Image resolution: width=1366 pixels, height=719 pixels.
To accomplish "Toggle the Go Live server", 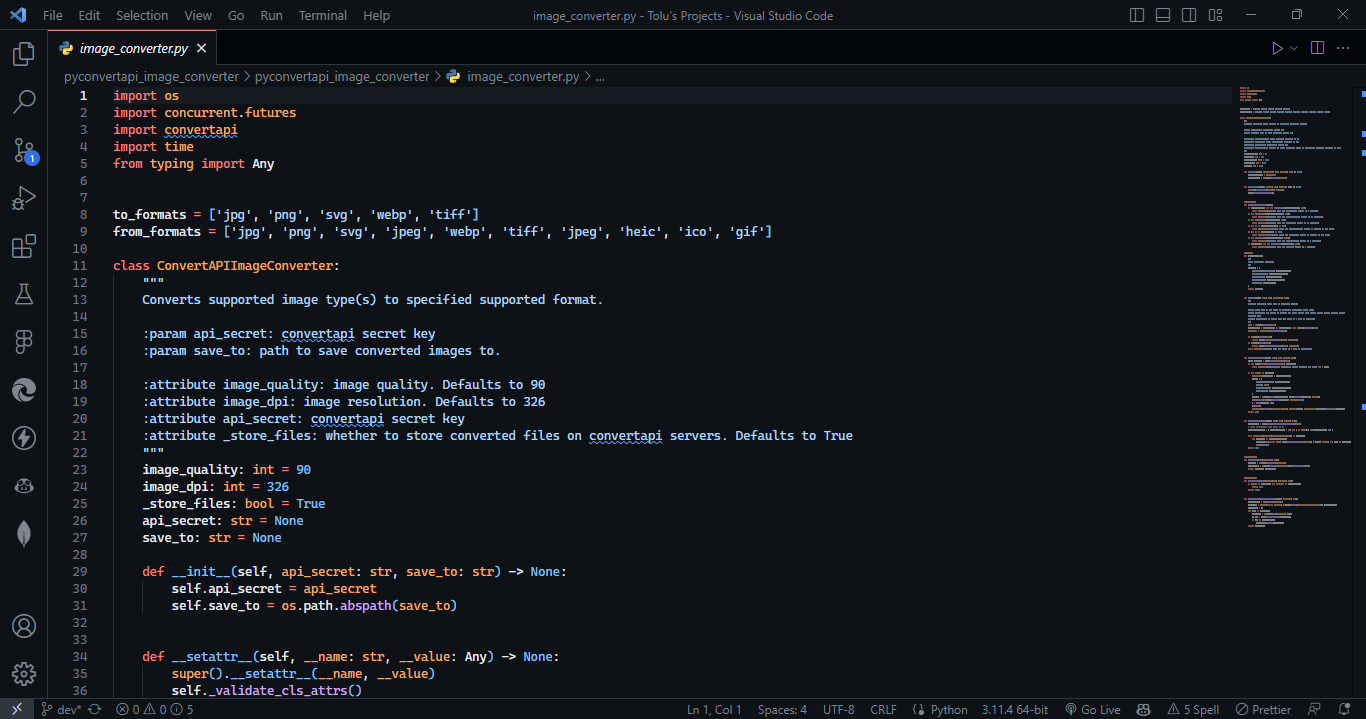I will 1093,709.
